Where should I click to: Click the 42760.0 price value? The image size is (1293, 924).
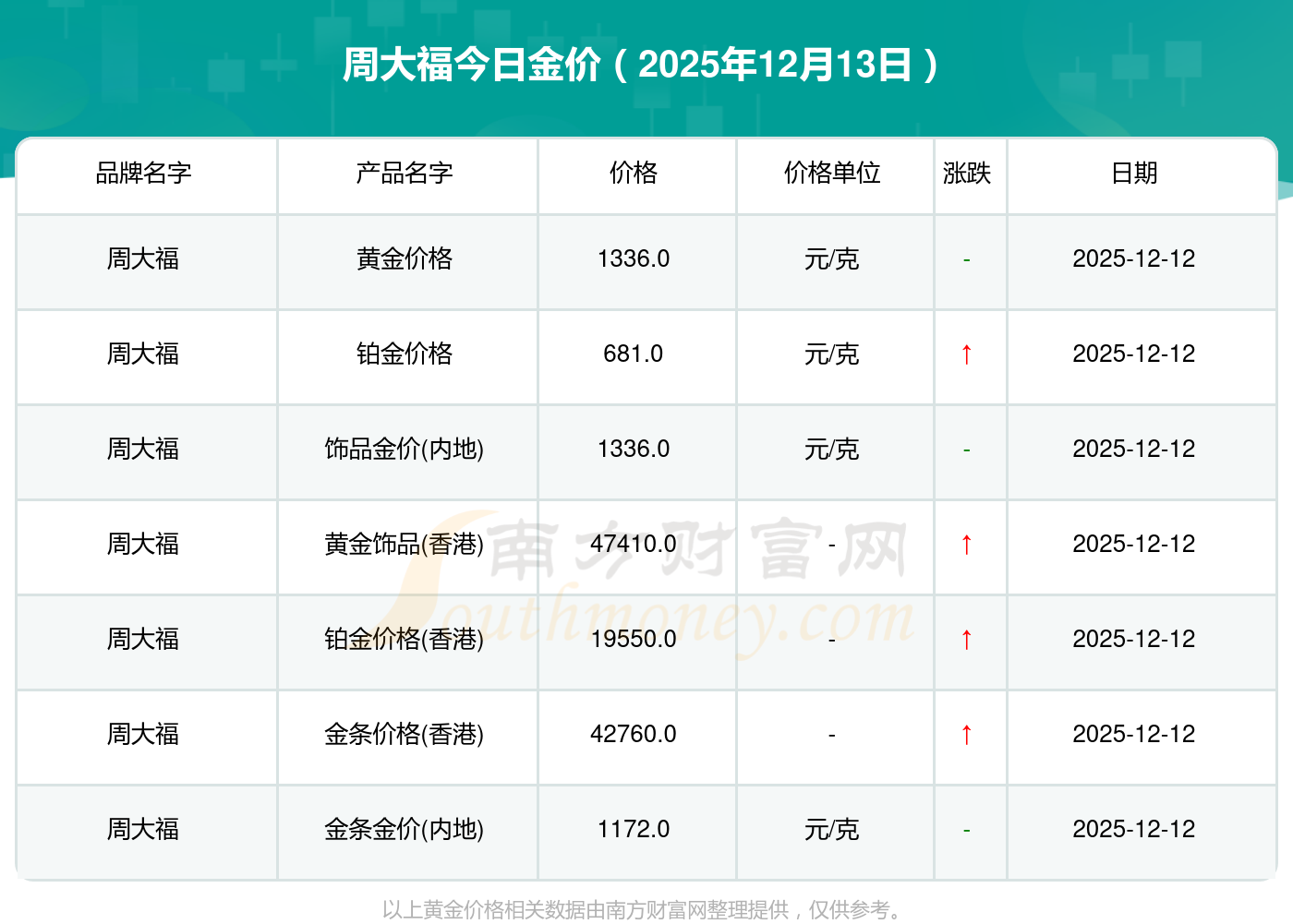point(634,735)
